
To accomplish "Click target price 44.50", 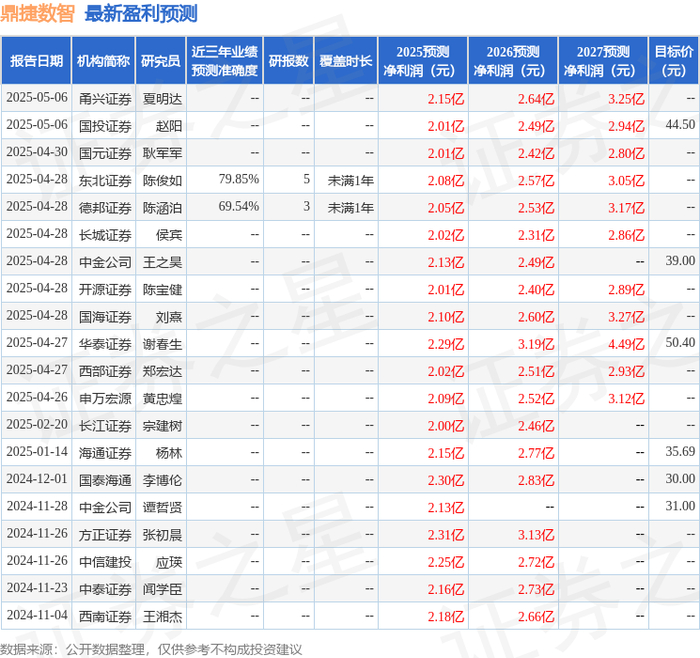I will click(x=680, y=125).
